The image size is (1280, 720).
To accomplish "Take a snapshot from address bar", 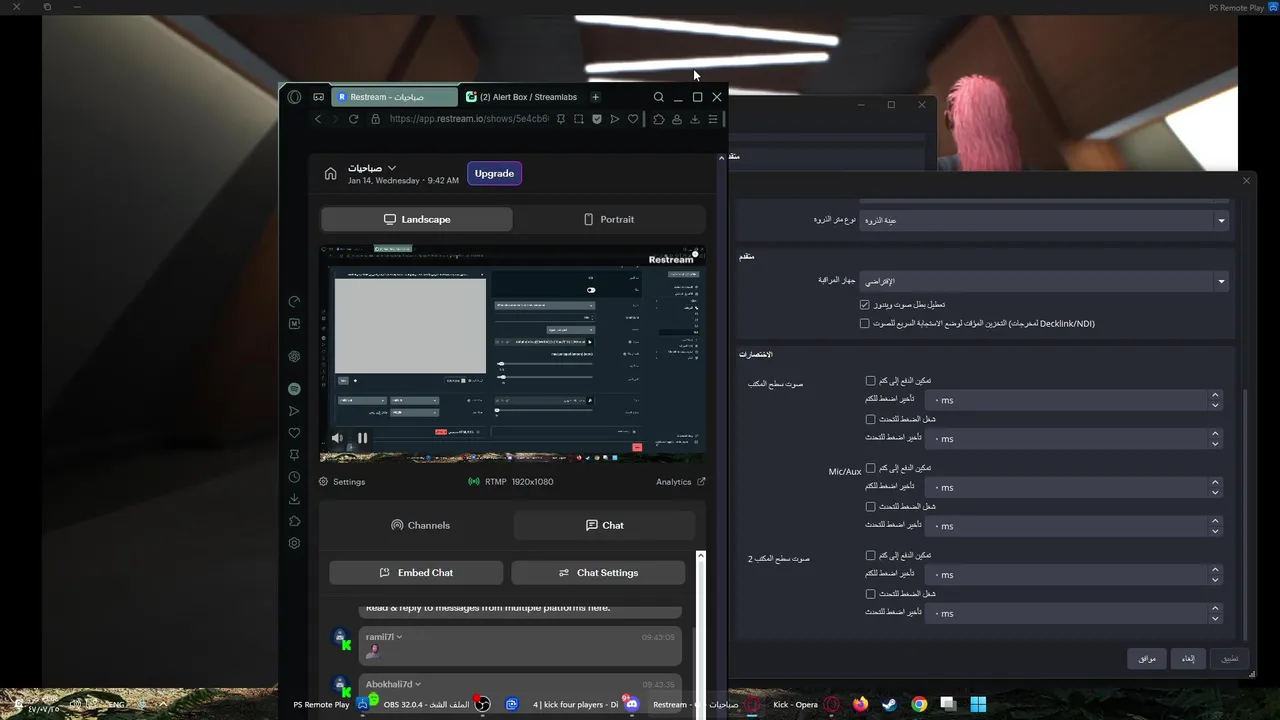I will pos(578,119).
